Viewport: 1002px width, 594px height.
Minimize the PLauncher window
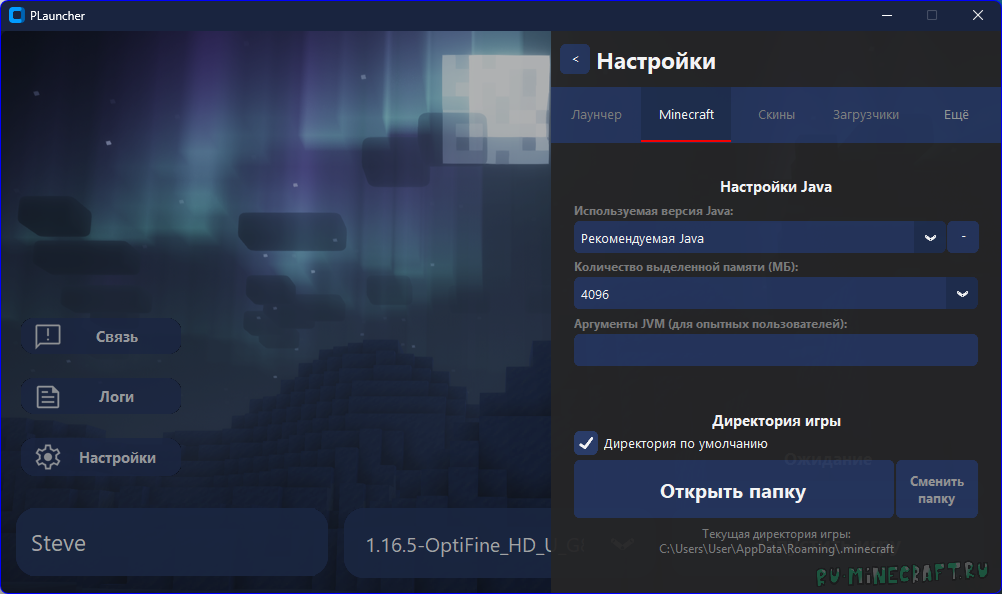point(887,15)
